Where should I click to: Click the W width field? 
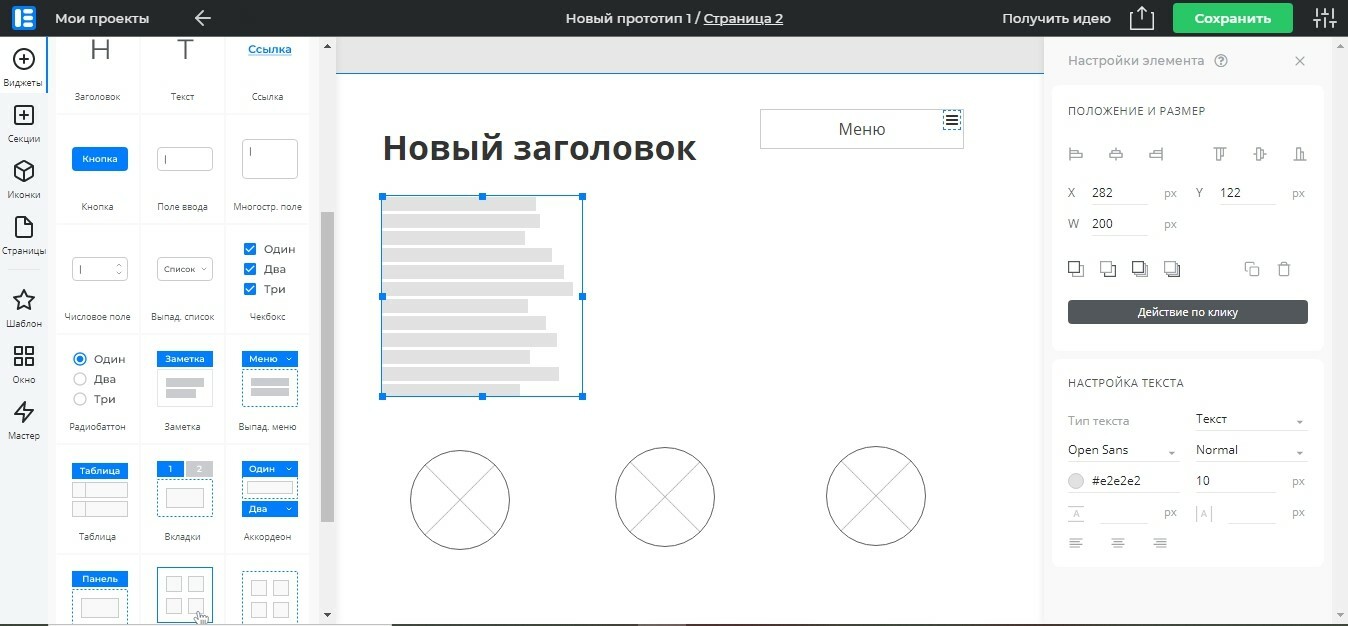(1118, 224)
